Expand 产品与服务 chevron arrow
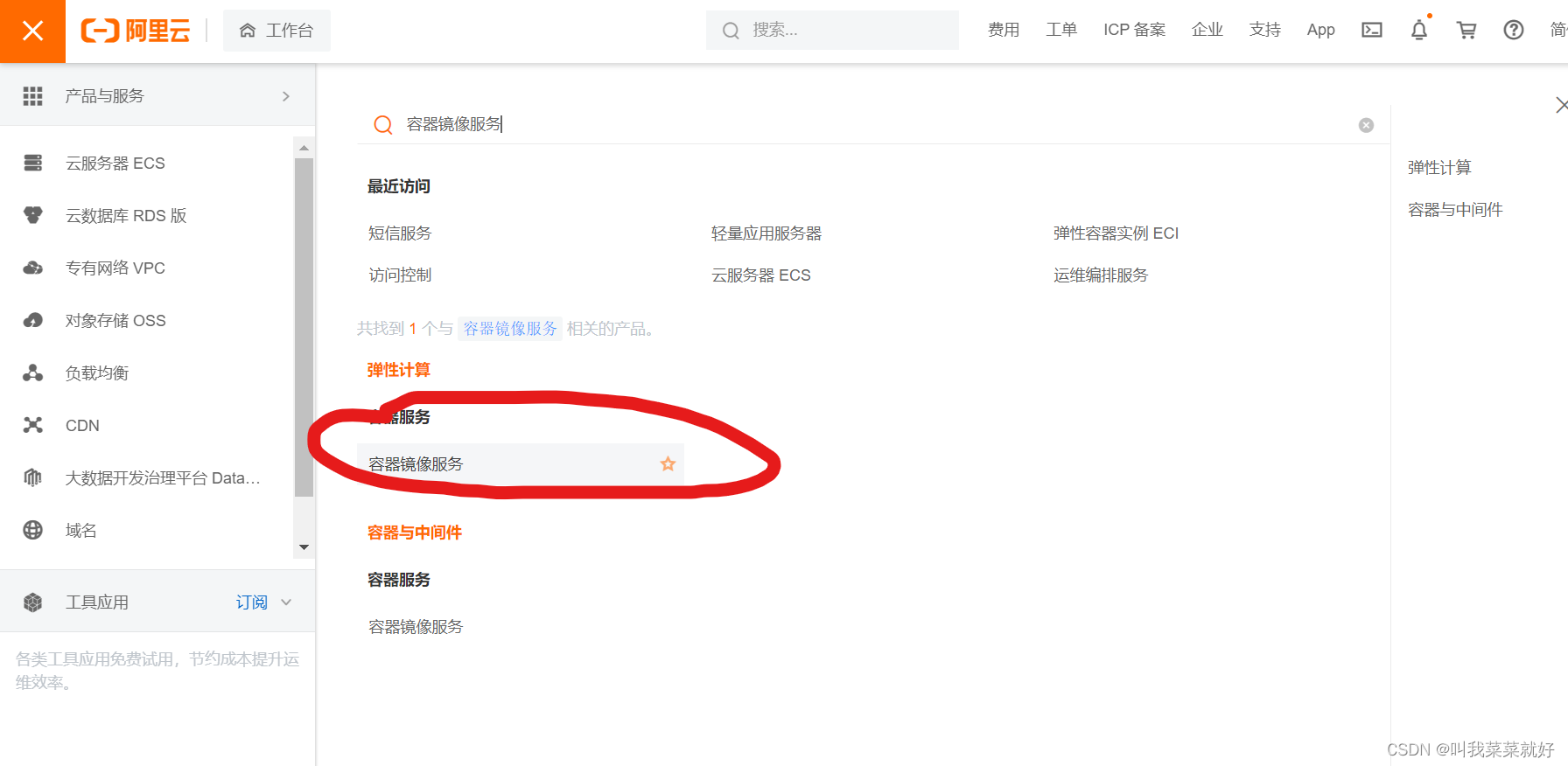Screen dimensions: 1568x766 click(x=286, y=96)
